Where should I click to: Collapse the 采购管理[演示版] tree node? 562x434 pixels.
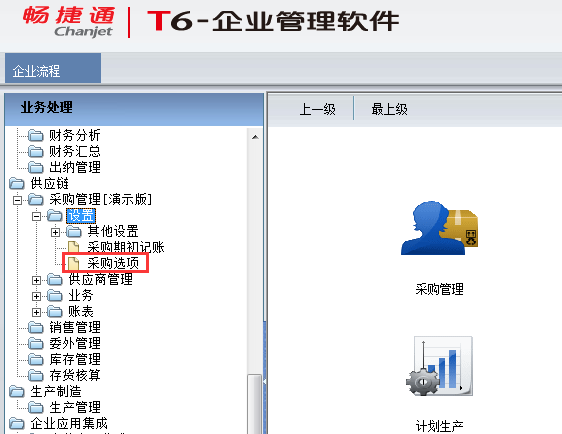[x=17, y=200]
